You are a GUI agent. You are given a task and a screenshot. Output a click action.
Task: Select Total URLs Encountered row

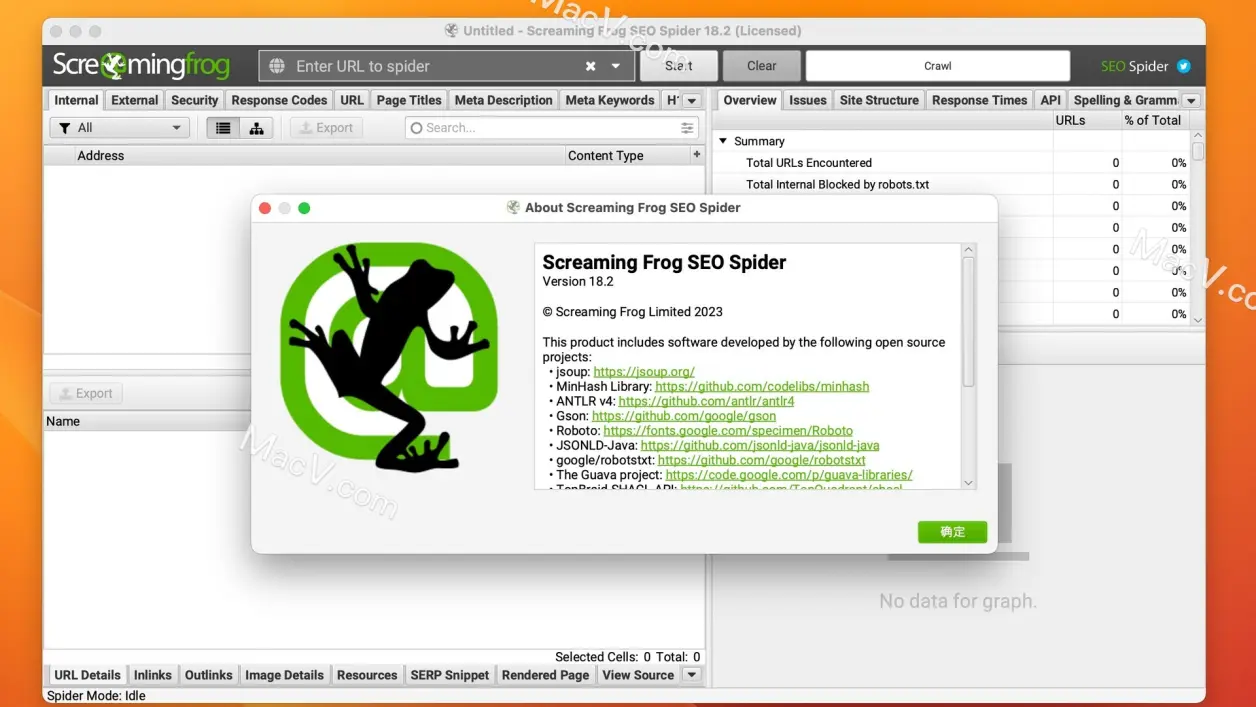click(x=952, y=163)
